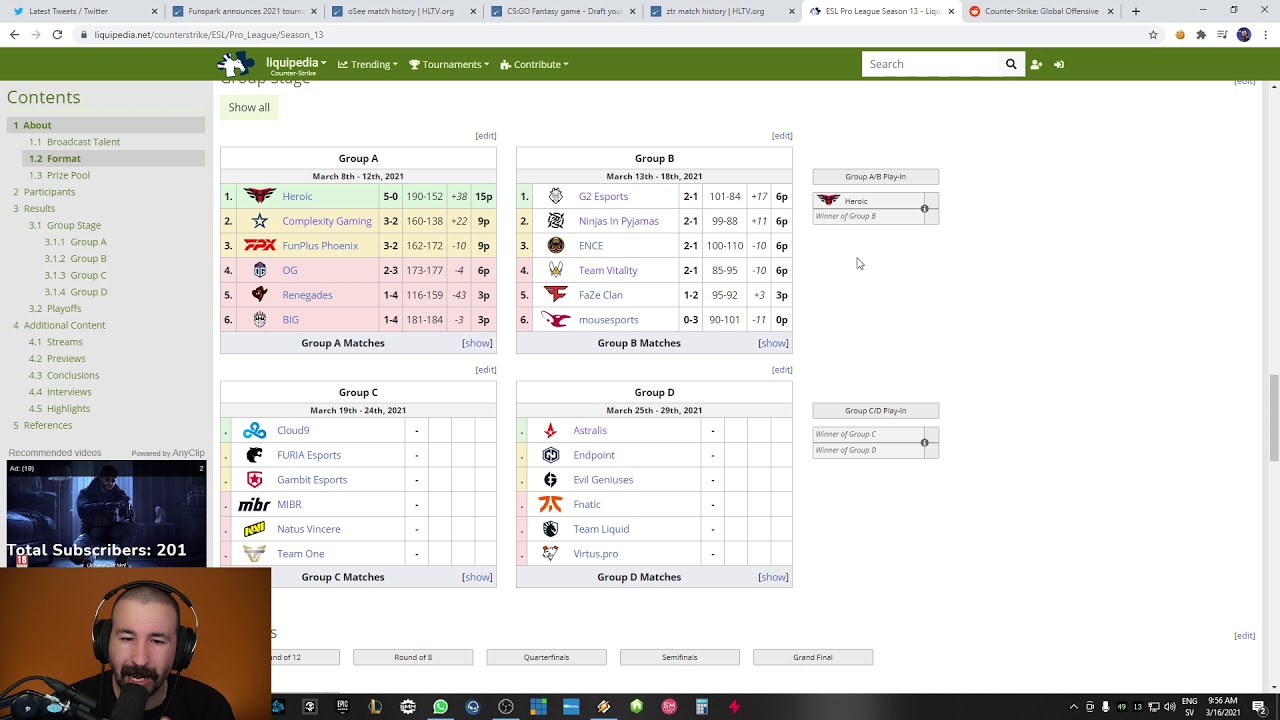Screen dimensions: 1280x720
Task: Open the Chrome three-dot menu
Action: point(1263,34)
